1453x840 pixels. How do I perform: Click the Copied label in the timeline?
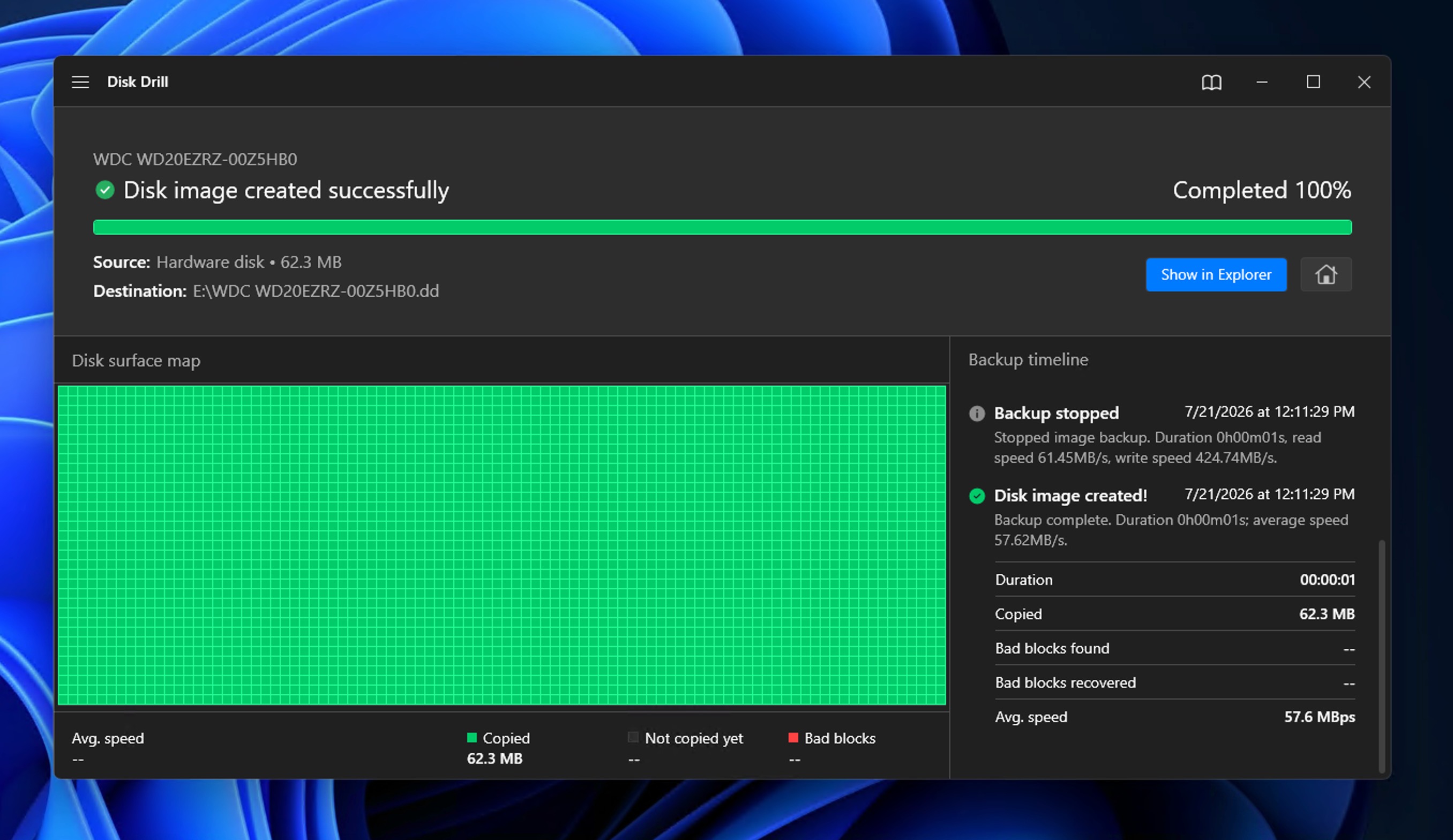[x=1018, y=614]
